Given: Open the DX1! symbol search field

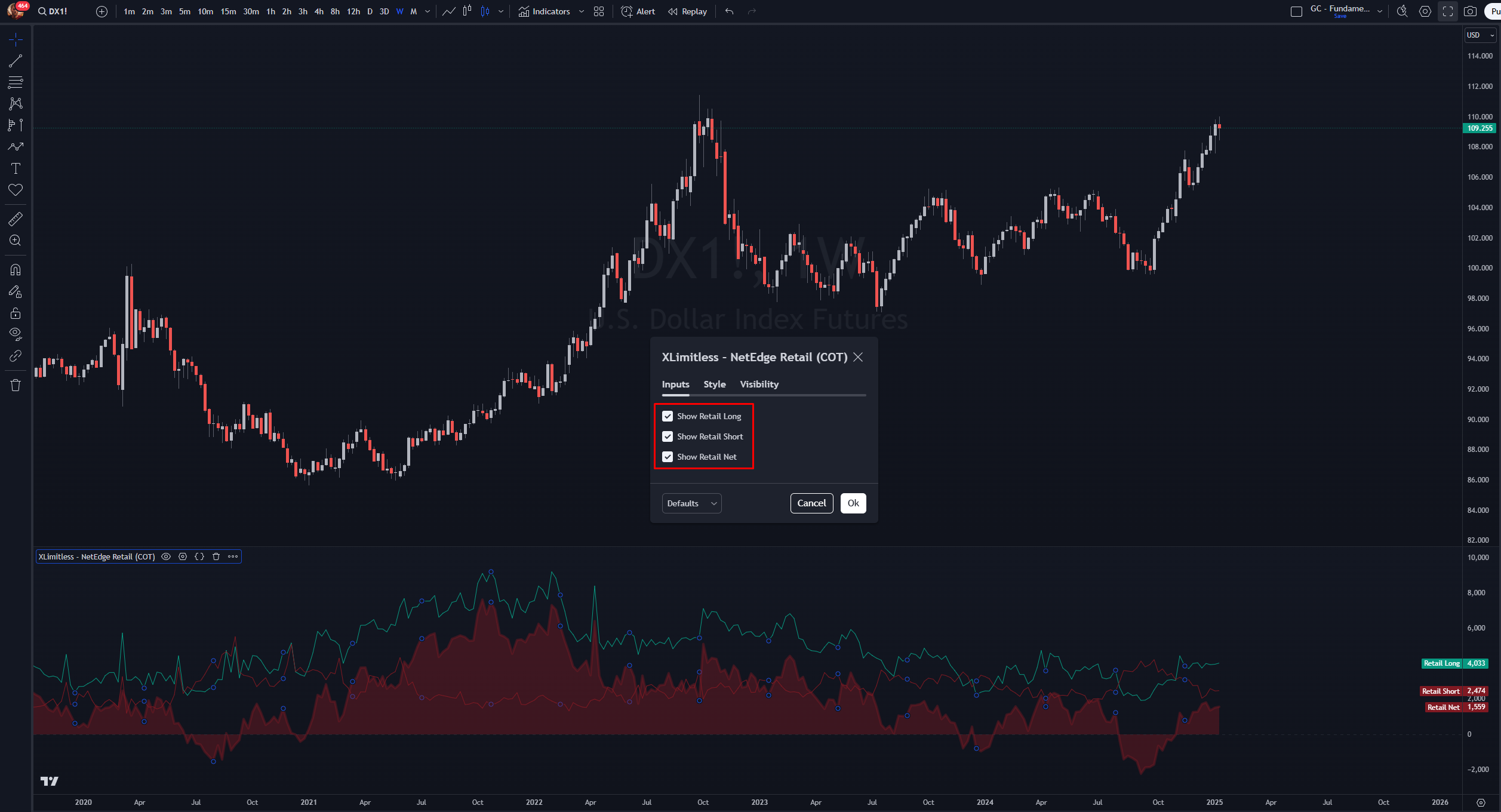Looking at the screenshot, I should (x=54, y=11).
